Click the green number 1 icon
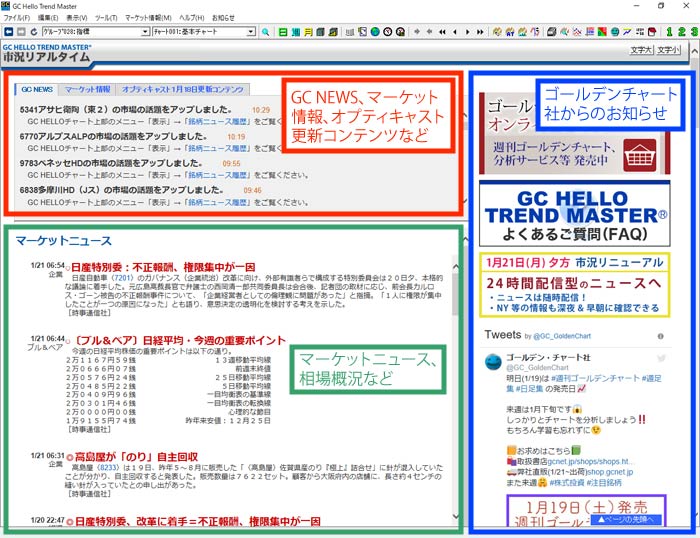The image size is (700, 538). tap(669, 32)
